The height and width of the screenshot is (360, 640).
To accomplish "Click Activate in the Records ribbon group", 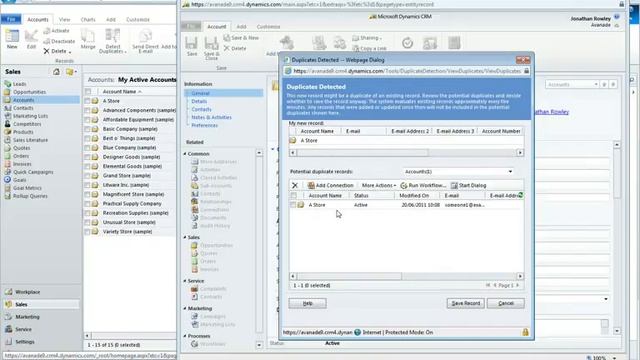I will click(57, 31).
